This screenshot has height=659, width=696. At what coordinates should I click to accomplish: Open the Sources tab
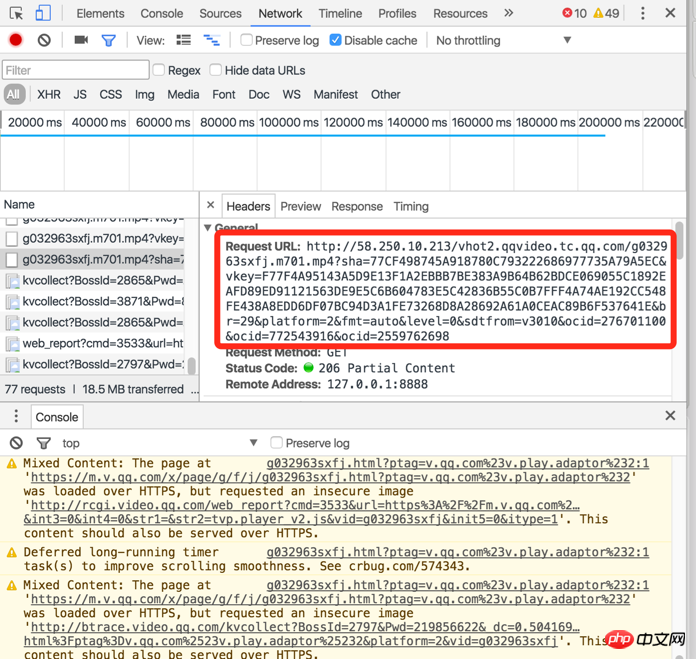coord(220,14)
